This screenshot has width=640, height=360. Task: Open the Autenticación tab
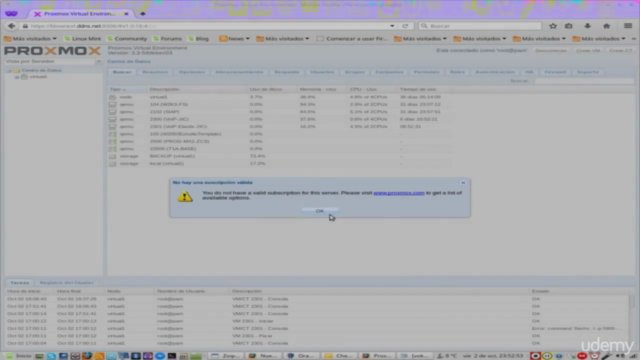pos(495,72)
